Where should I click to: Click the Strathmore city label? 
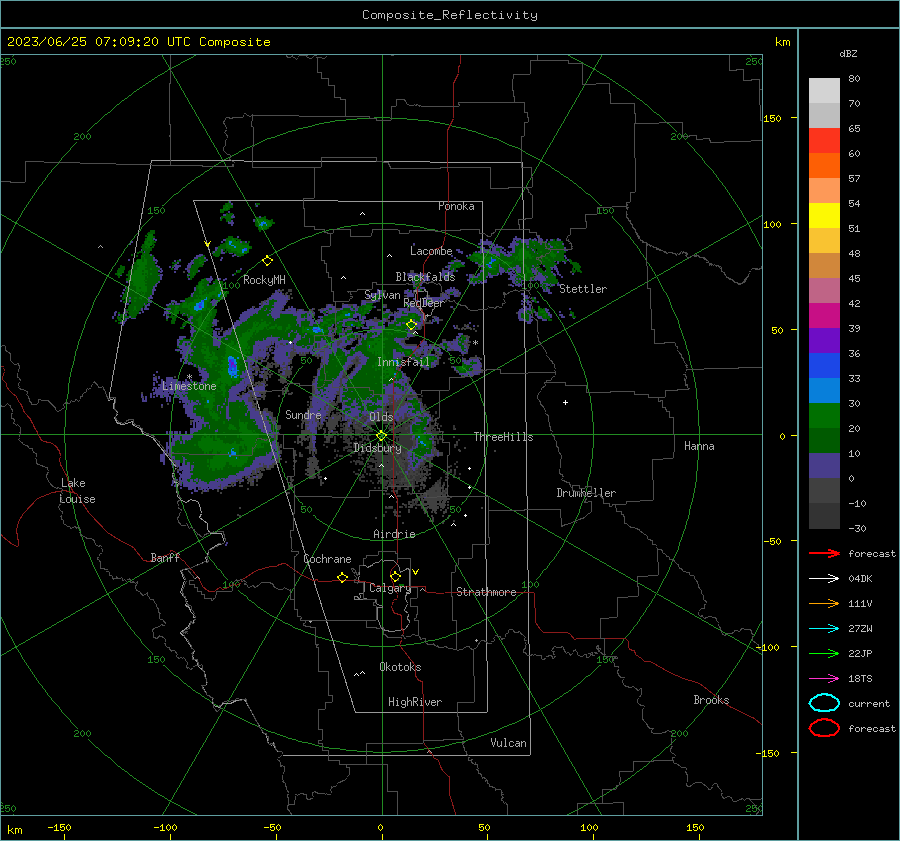point(486,592)
